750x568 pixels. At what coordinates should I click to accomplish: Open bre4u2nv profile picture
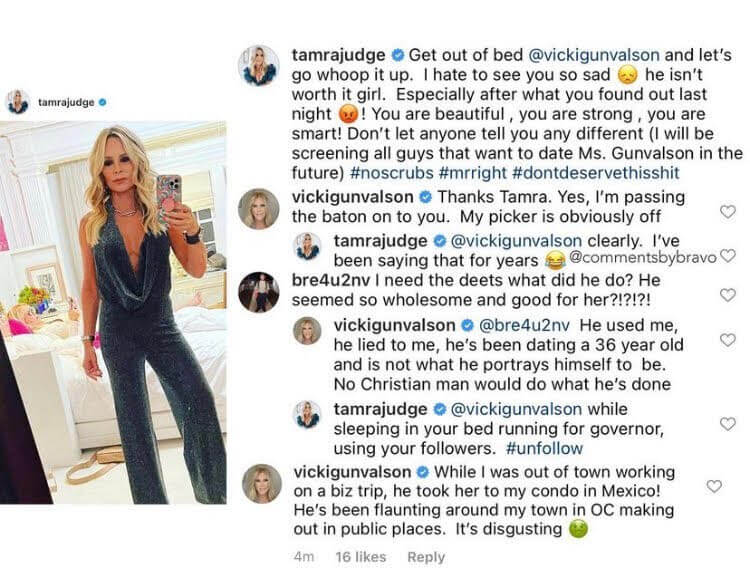tap(259, 292)
